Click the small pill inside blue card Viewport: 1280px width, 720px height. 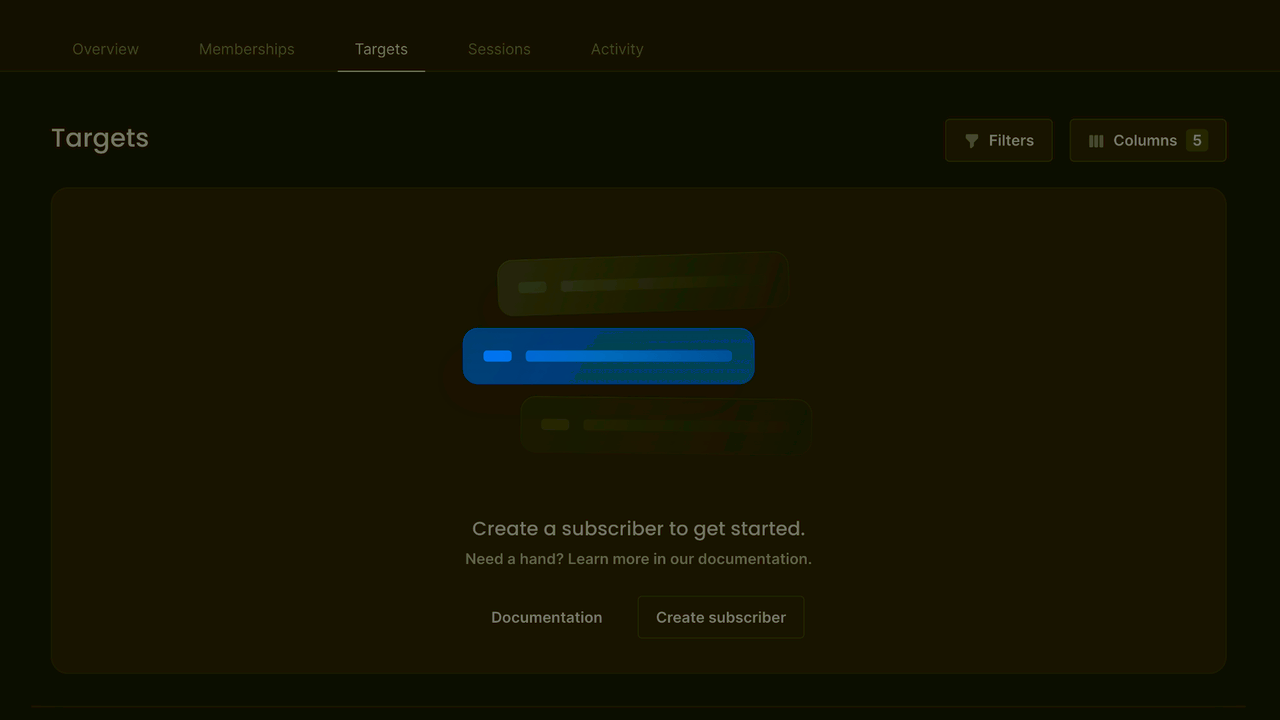(x=497, y=356)
